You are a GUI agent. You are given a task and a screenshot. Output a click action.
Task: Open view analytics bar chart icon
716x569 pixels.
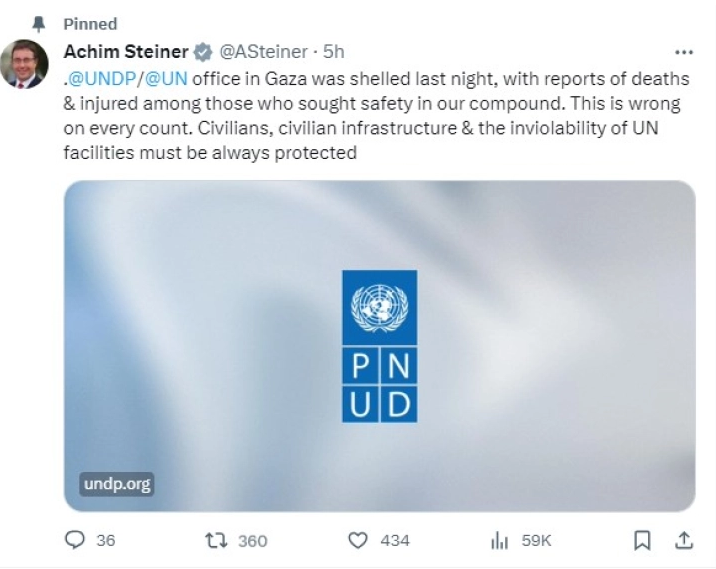click(x=500, y=540)
